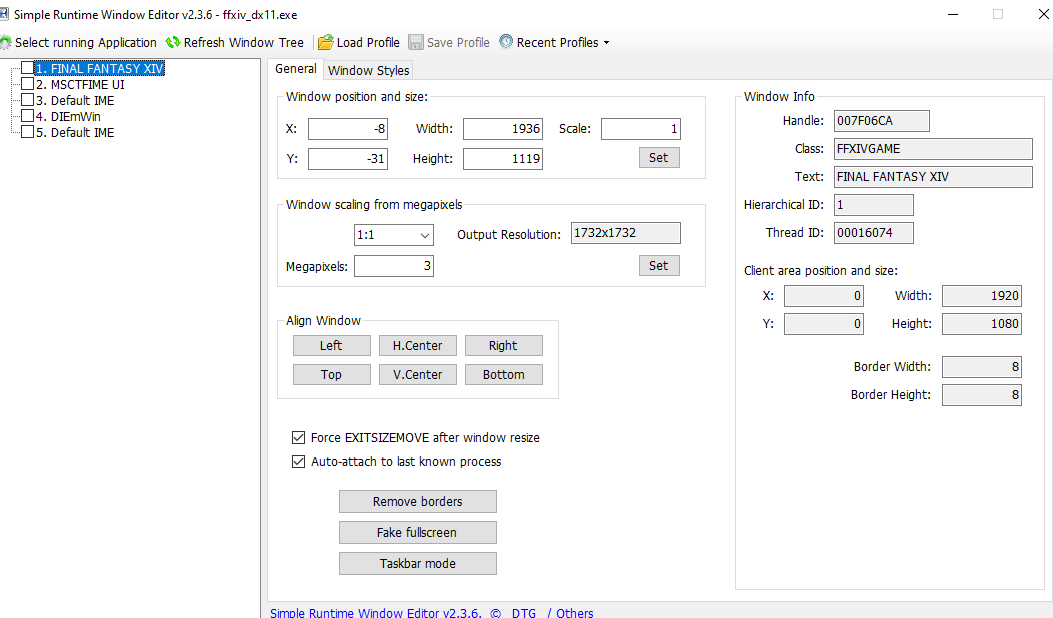Select 5. Default IME tree item
The image size is (1053, 618).
click(75, 132)
